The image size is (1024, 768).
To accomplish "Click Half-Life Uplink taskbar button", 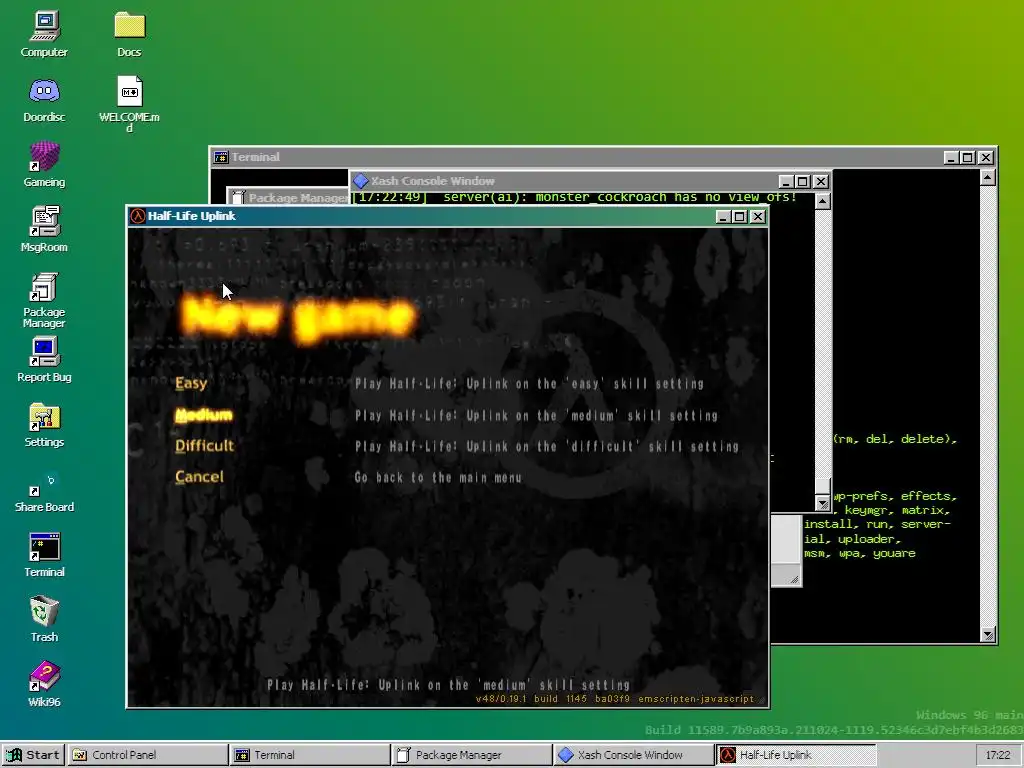I will (x=795, y=755).
